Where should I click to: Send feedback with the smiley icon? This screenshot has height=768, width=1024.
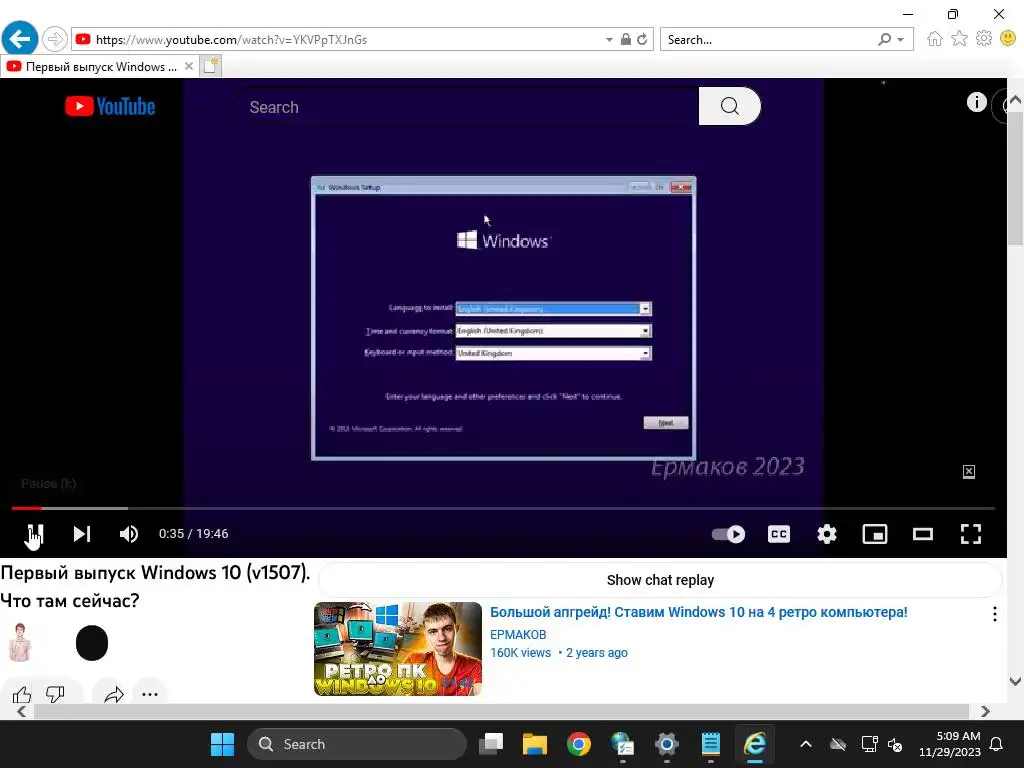point(1008,39)
